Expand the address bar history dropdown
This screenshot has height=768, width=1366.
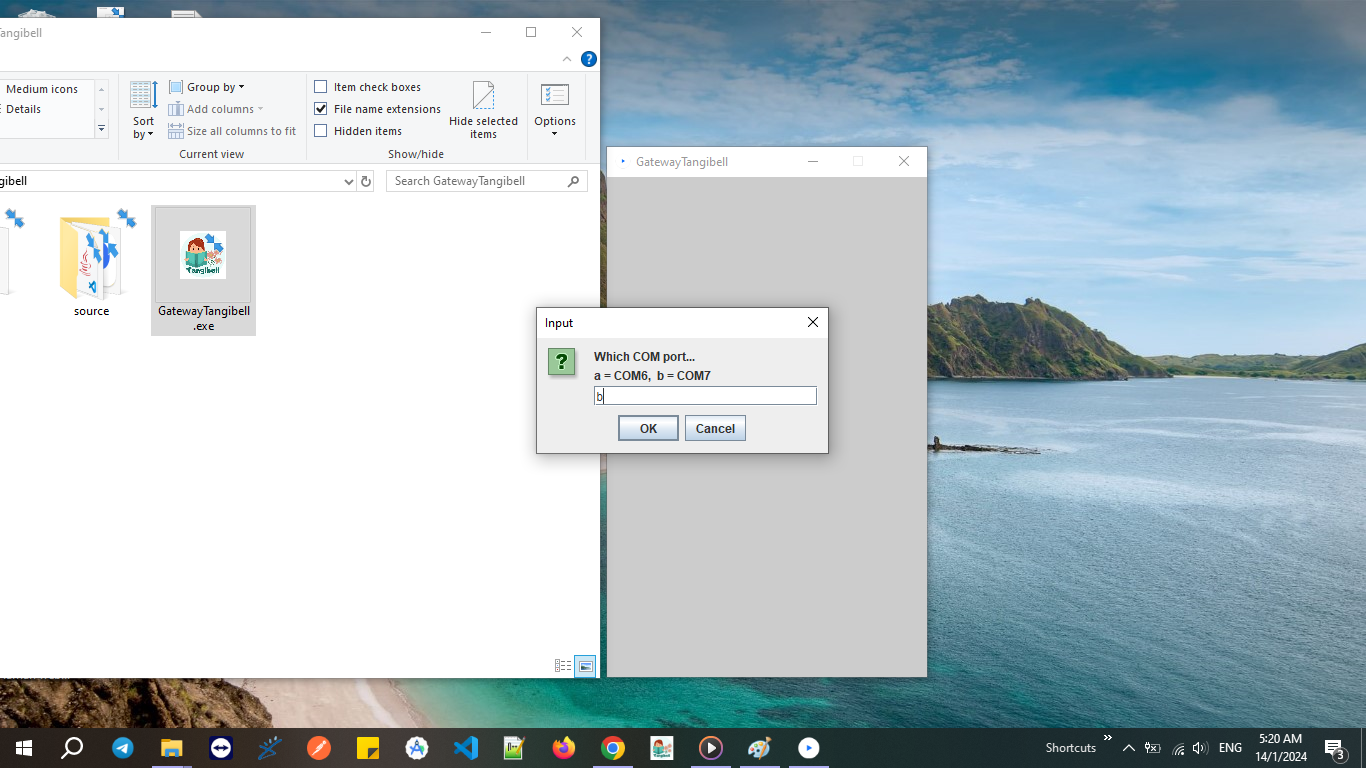tap(348, 181)
